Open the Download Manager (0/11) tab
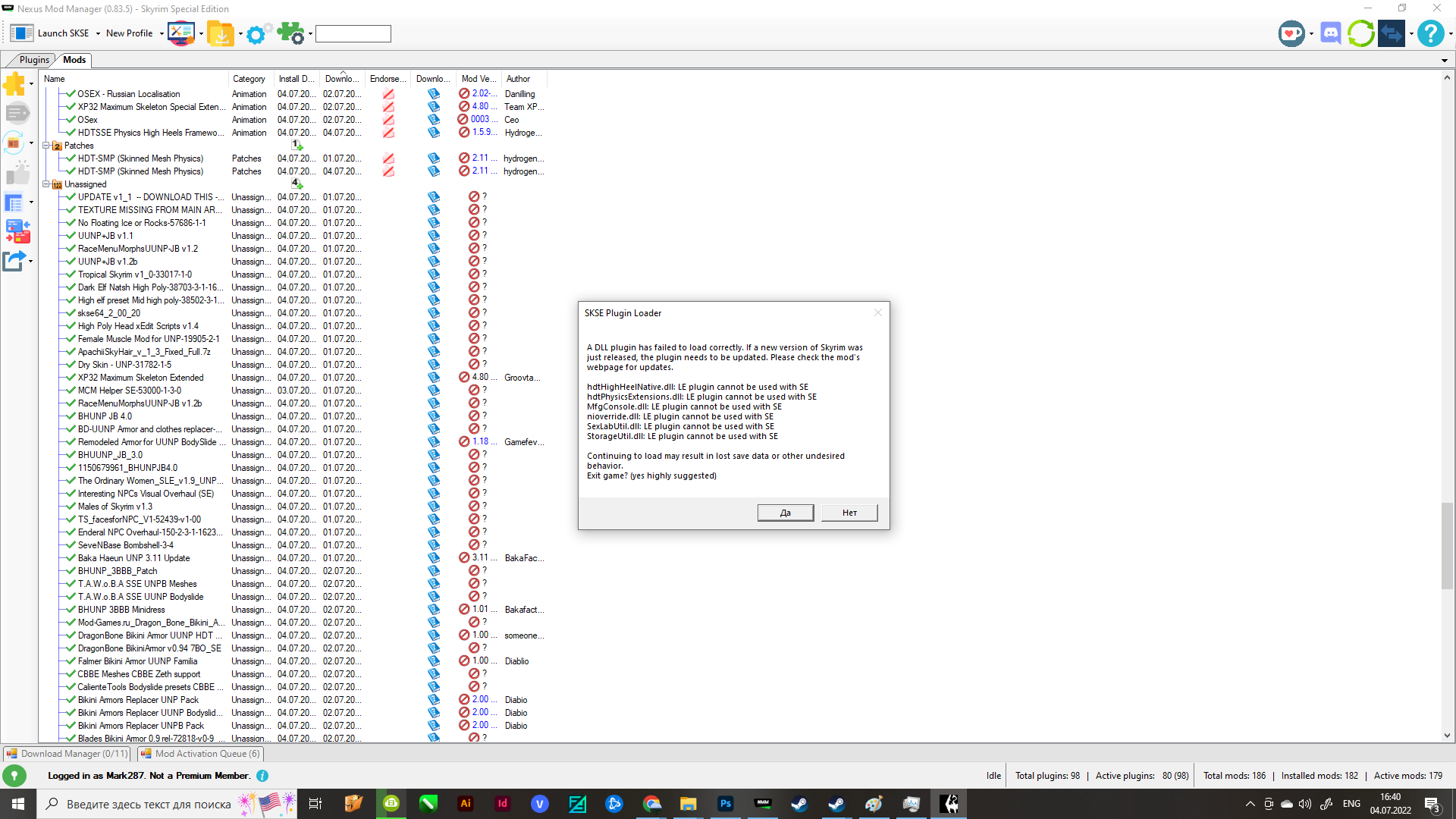The width and height of the screenshot is (1456, 819). (x=67, y=754)
